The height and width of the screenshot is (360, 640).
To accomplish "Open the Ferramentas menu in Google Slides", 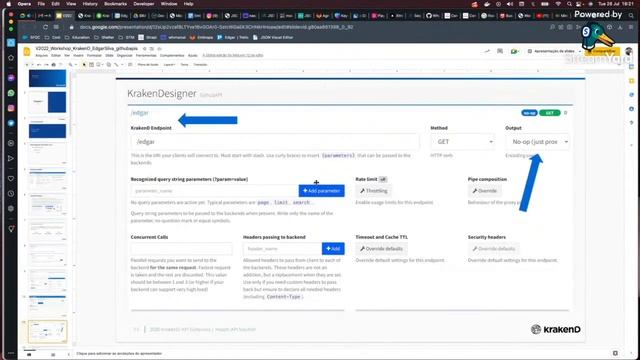I will point(146,56).
